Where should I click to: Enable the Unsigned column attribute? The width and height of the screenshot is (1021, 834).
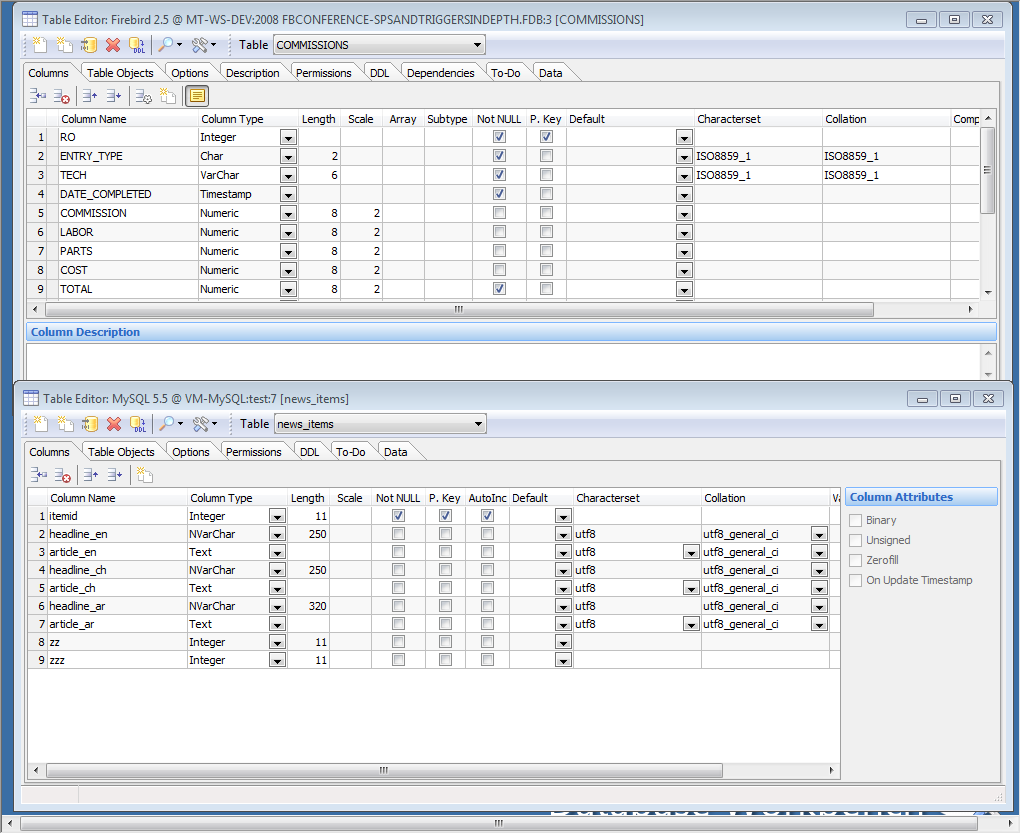[855, 540]
